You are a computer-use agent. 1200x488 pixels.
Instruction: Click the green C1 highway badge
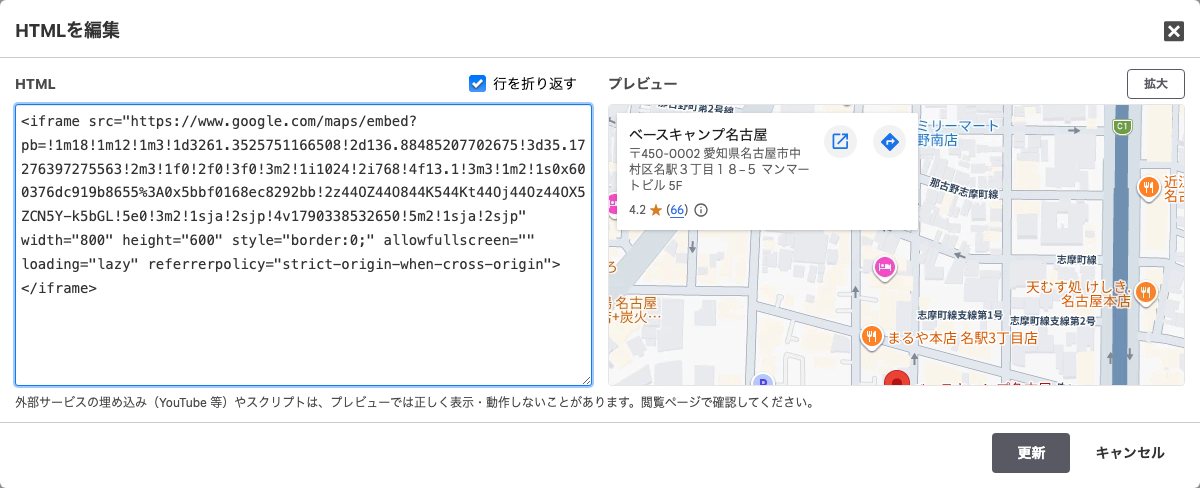point(1123,127)
